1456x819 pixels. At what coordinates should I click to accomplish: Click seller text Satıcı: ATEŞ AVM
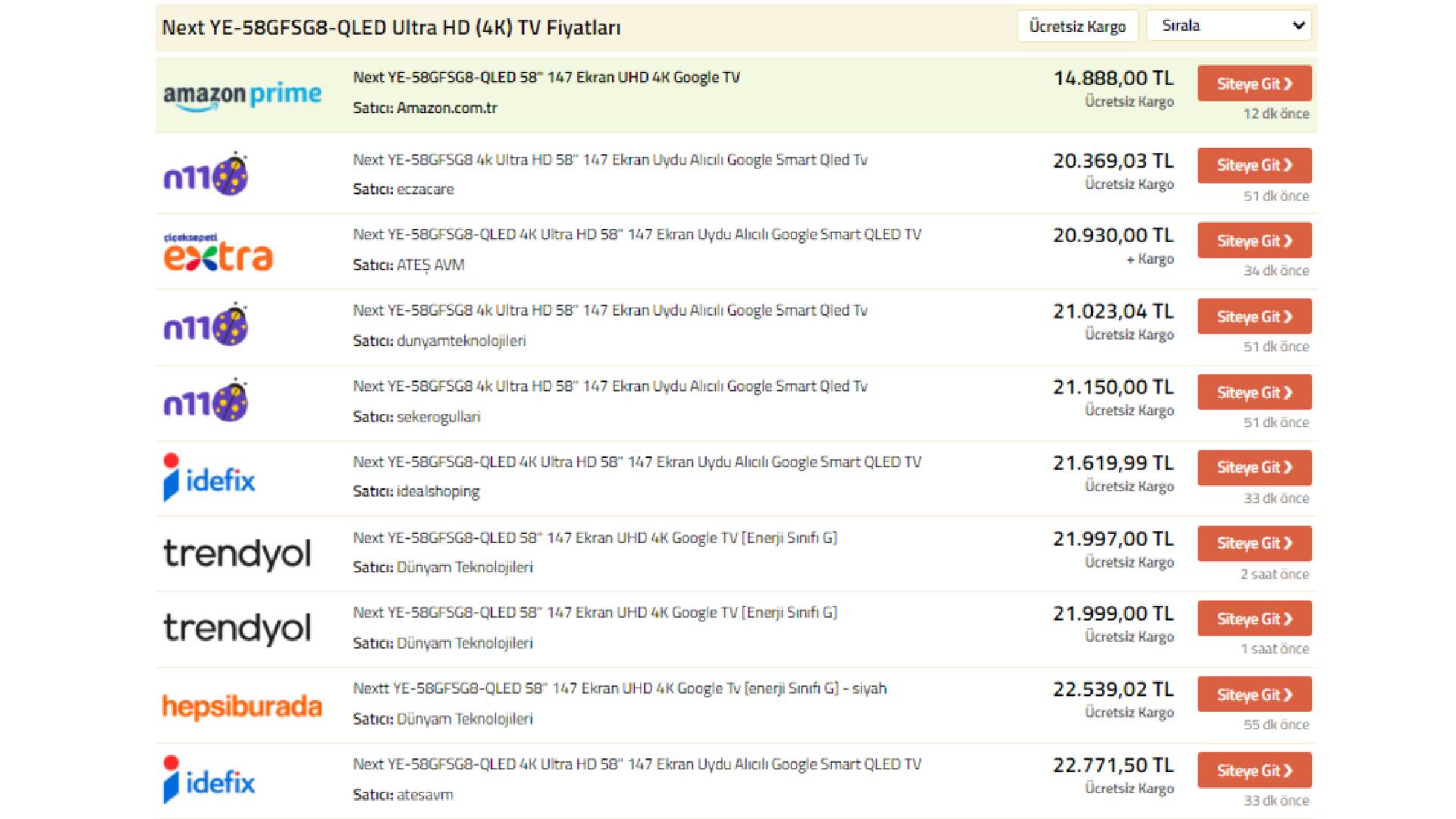tap(409, 265)
